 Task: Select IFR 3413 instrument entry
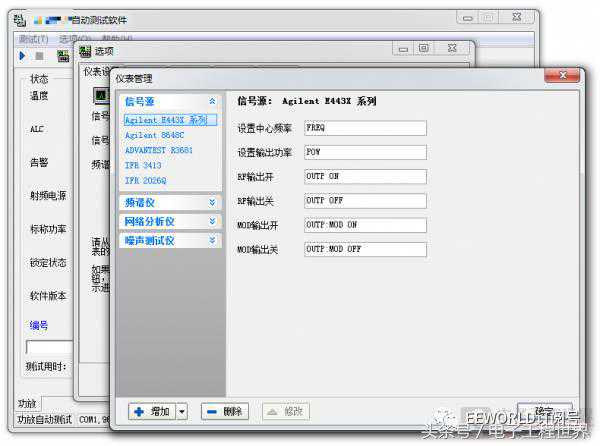(143, 165)
